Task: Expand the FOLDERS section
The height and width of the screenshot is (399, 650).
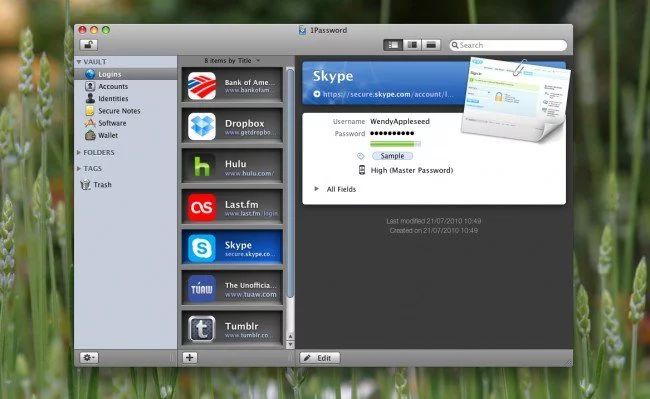Action: pyautogui.click(x=79, y=152)
